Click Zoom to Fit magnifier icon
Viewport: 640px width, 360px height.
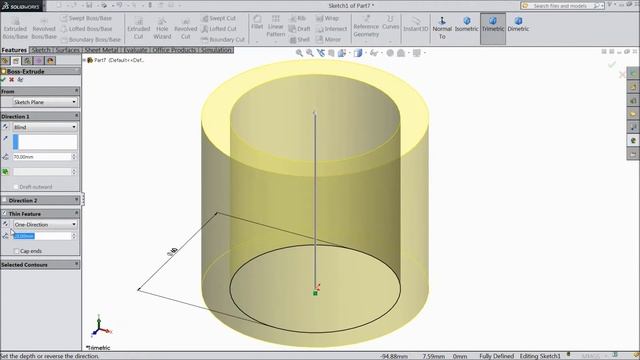[299, 53]
